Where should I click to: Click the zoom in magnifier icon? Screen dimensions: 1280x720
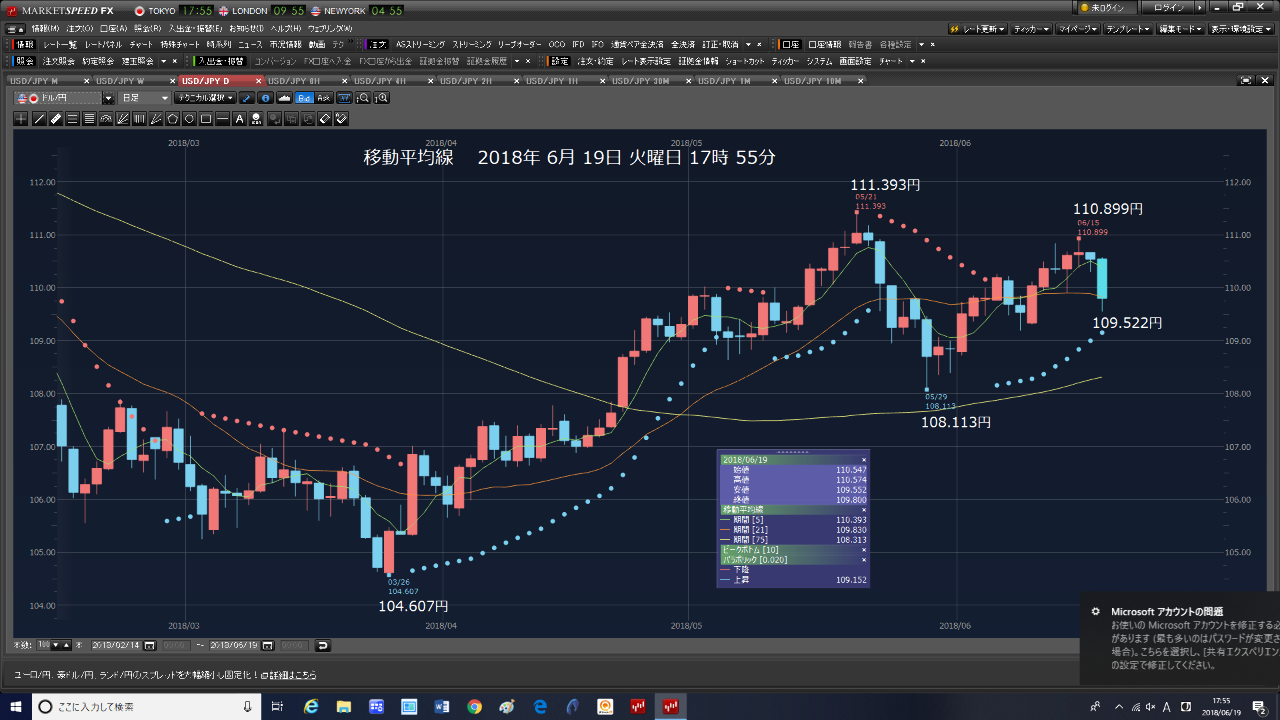pos(381,98)
